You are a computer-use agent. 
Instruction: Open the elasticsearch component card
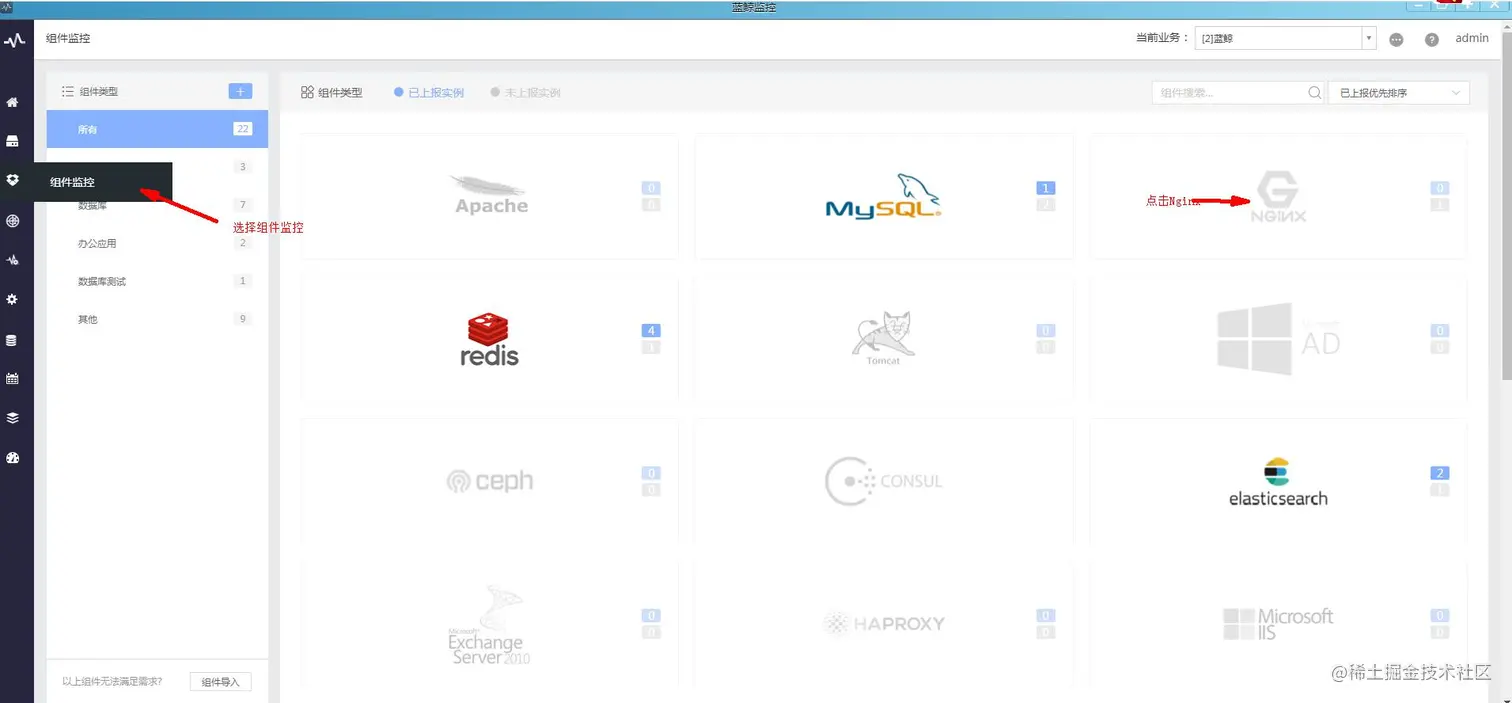pyautogui.click(x=1278, y=481)
